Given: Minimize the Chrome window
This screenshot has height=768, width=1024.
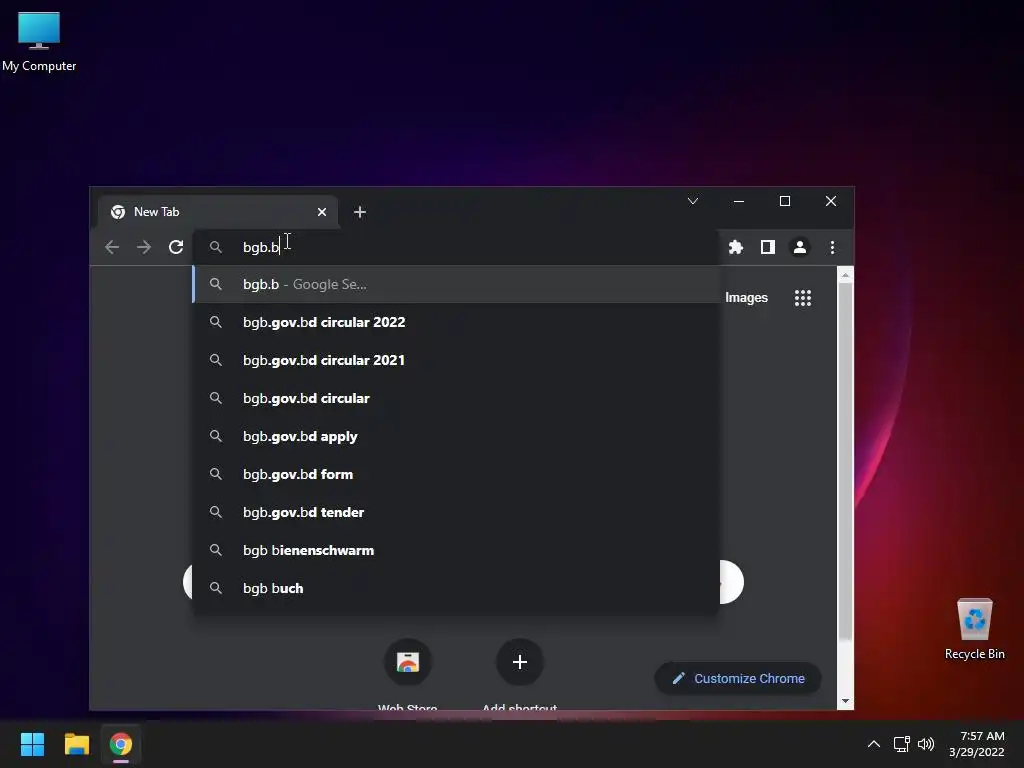Looking at the screenshot, I should point(739,201).
